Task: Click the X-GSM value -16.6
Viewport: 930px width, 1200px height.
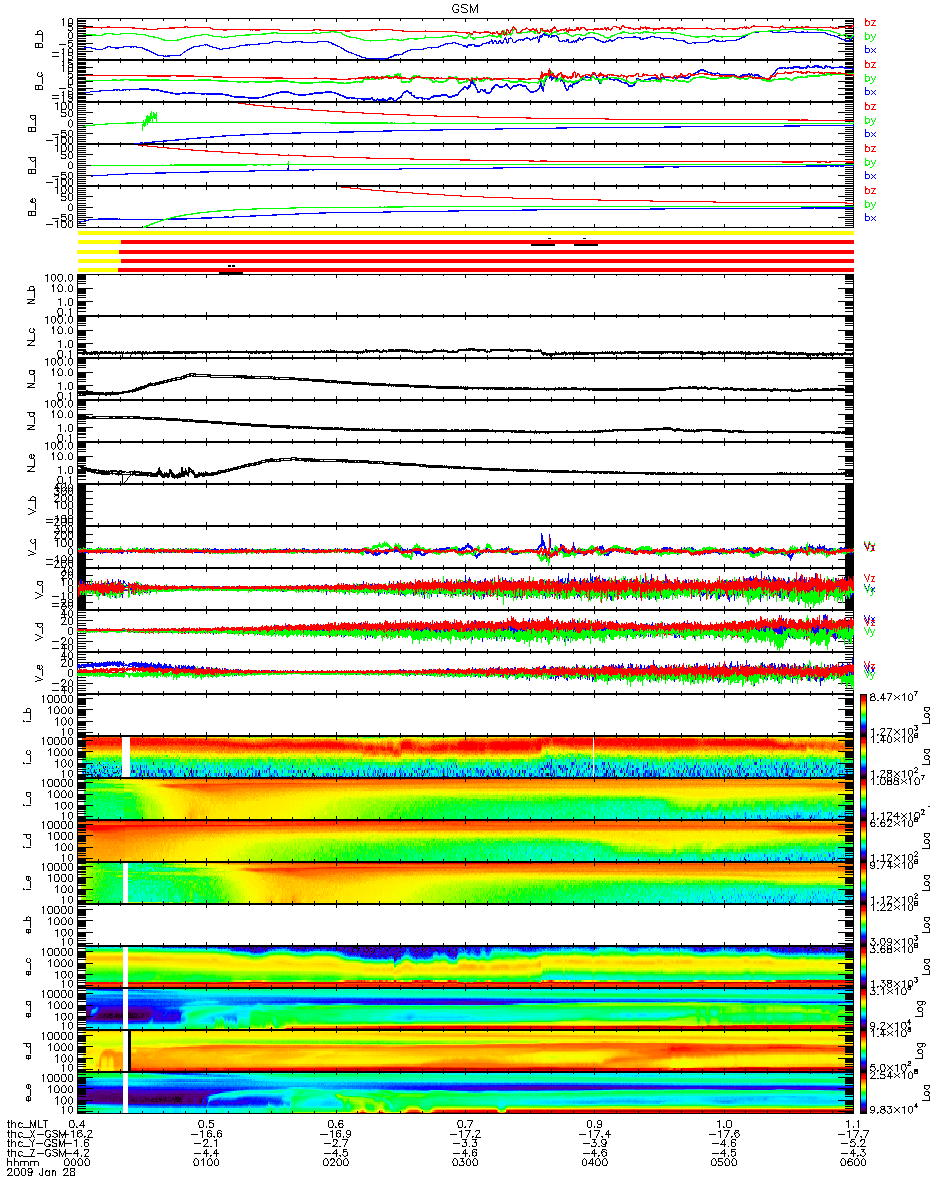Action: 206,1135
